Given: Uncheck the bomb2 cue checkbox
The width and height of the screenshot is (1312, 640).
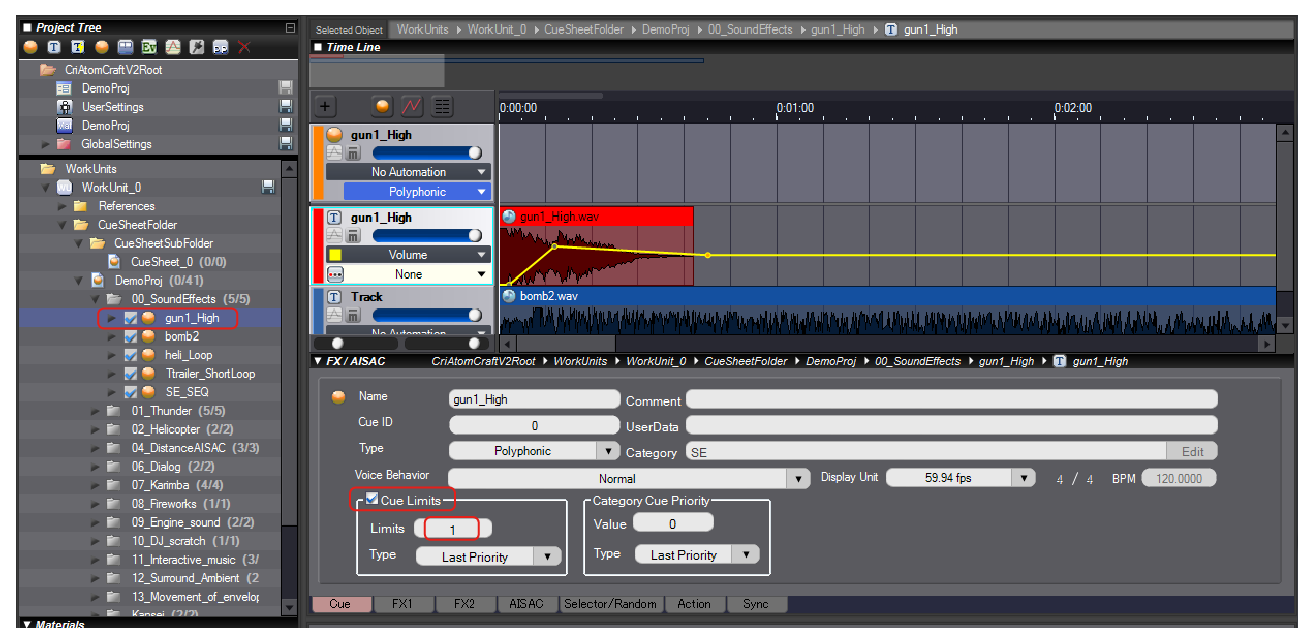Looking at the screenshot, I should click(x=131, y=337).
